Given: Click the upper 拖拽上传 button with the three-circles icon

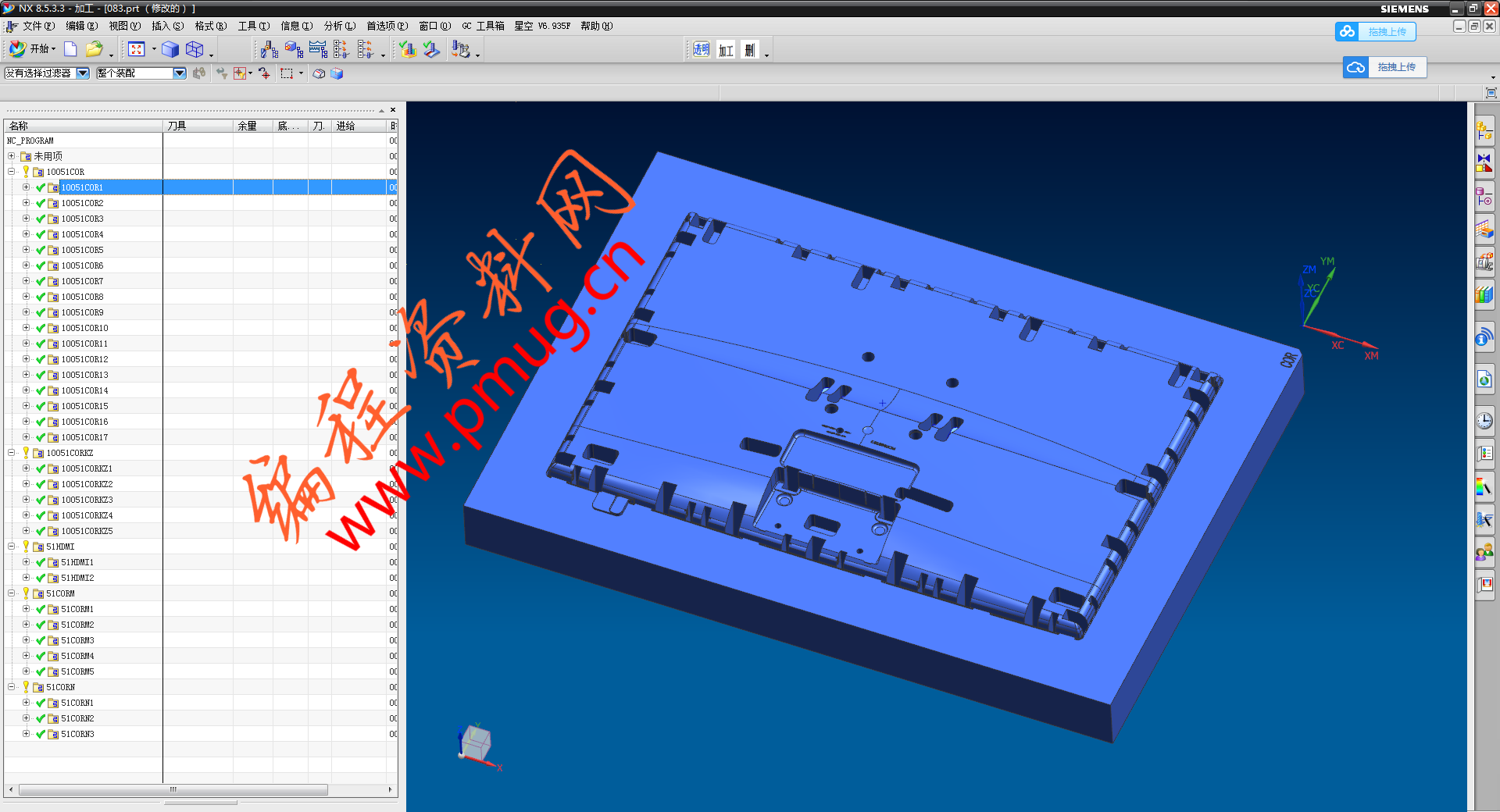Looking at the screenshot, I should point(1376,32).
